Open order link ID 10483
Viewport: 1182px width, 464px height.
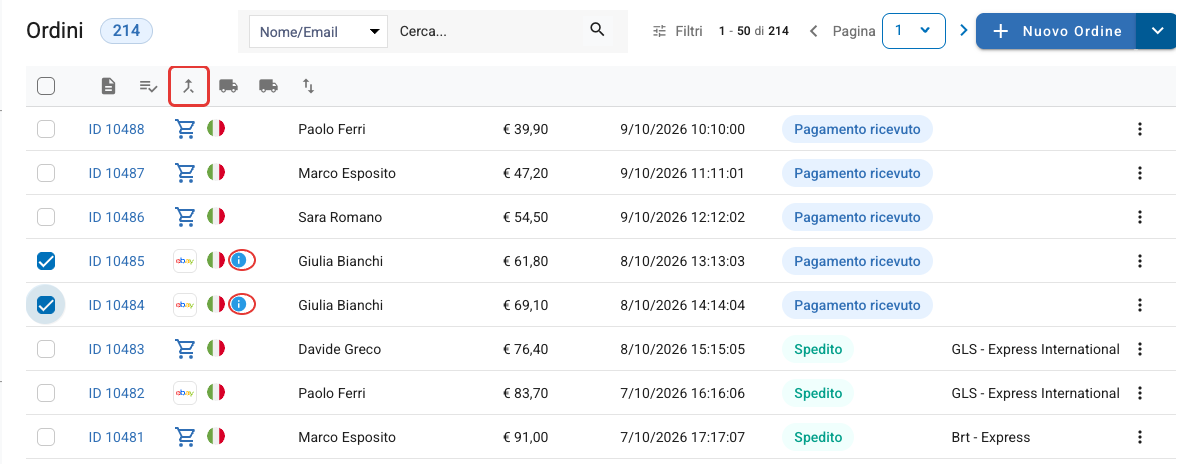pyautogui.click(x=116, y=349)
